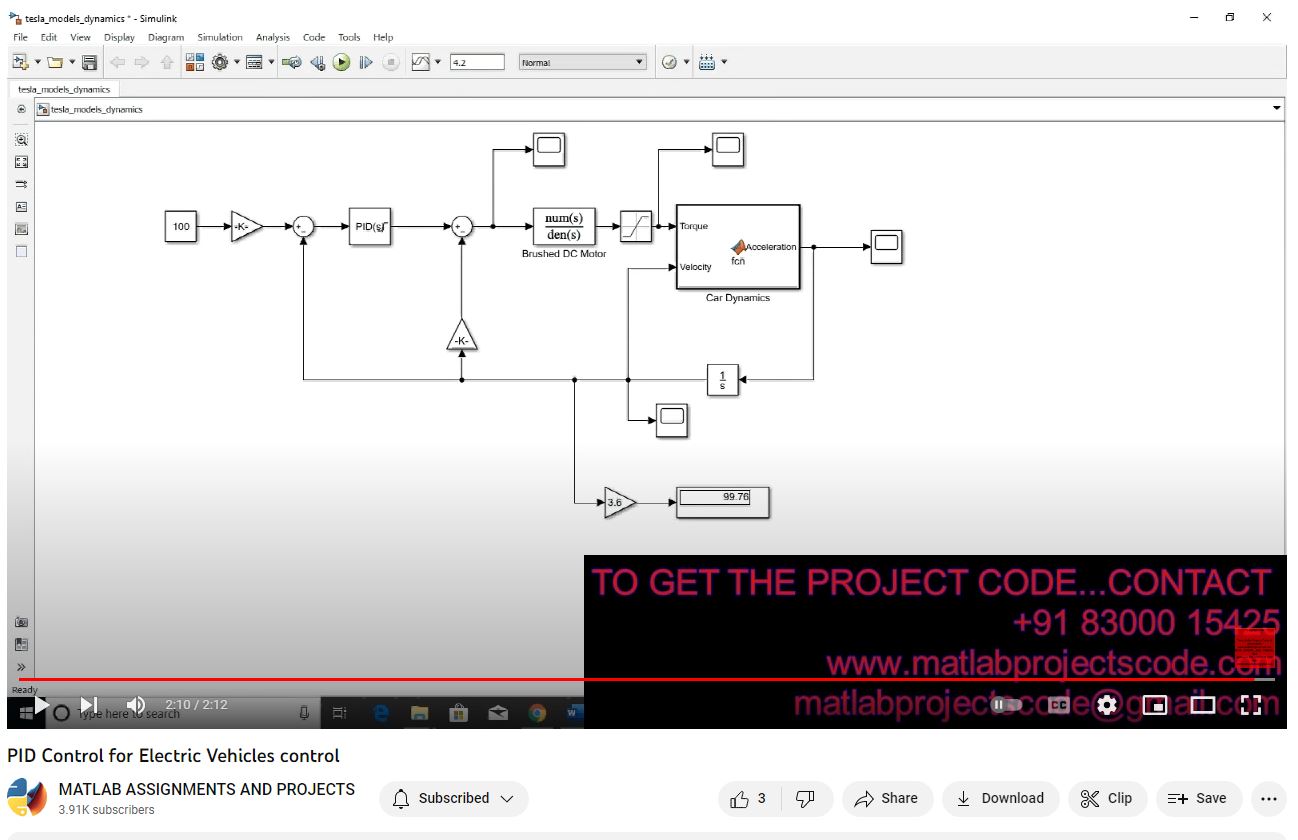The width and height of the screenshot is (1298, 840).
Task: Click the Screenshot camera icon in palette
Action: (21, 622)
